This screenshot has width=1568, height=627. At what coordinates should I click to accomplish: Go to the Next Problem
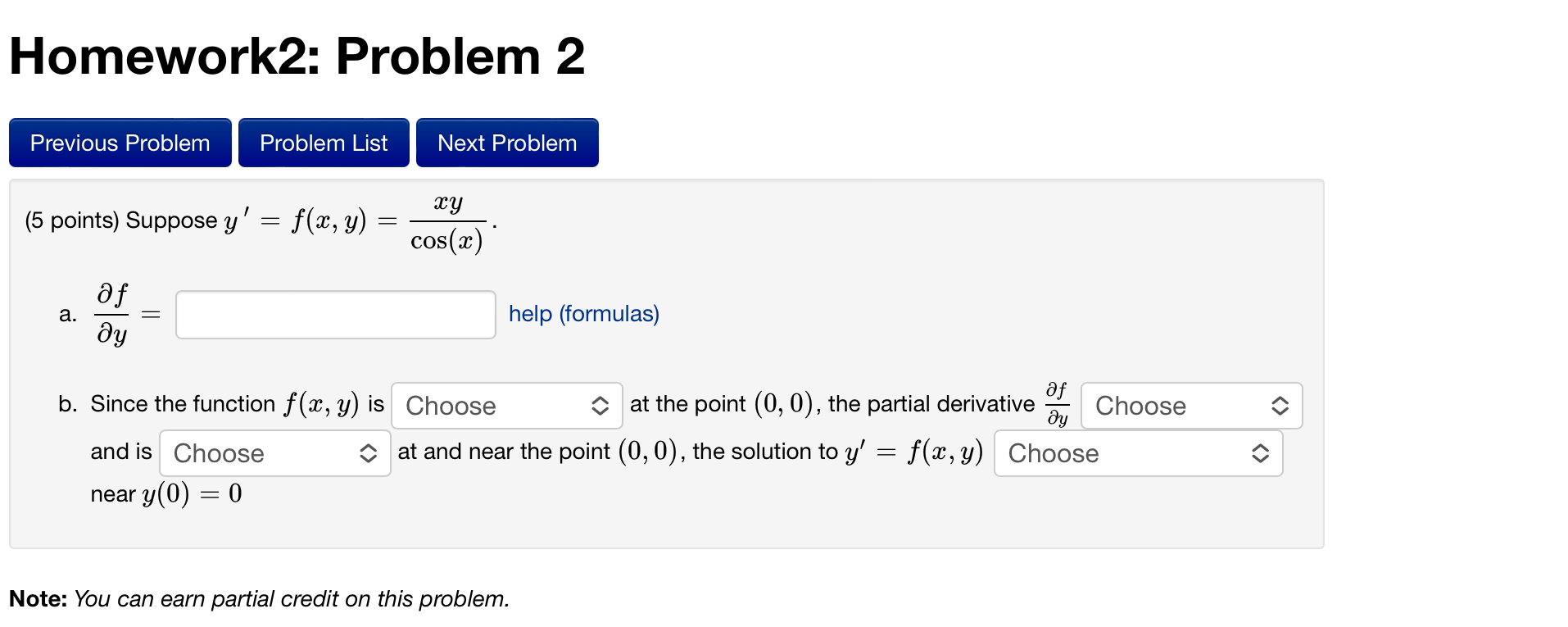506,142
